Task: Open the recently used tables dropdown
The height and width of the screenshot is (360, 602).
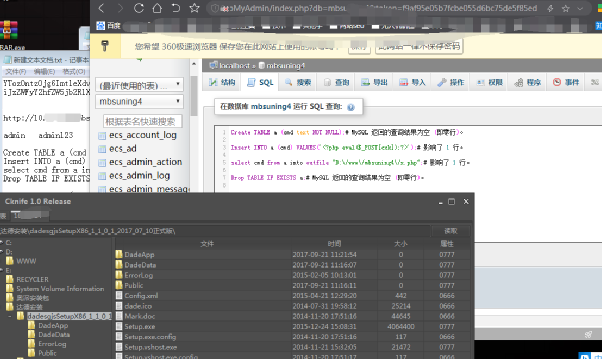Action: 139,85
